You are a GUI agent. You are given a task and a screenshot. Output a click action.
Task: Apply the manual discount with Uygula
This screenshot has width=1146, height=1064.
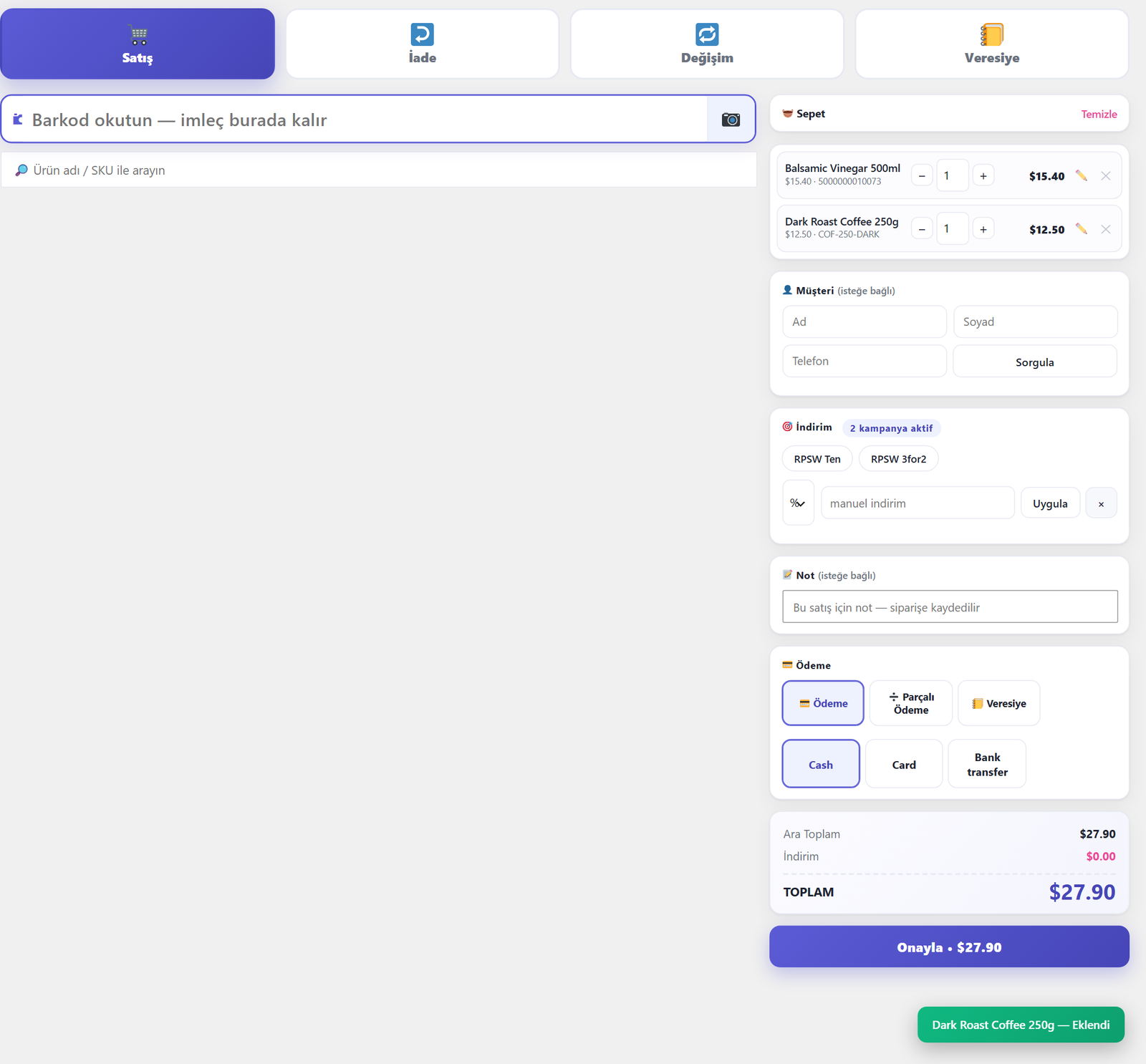tap(1050, 503)
